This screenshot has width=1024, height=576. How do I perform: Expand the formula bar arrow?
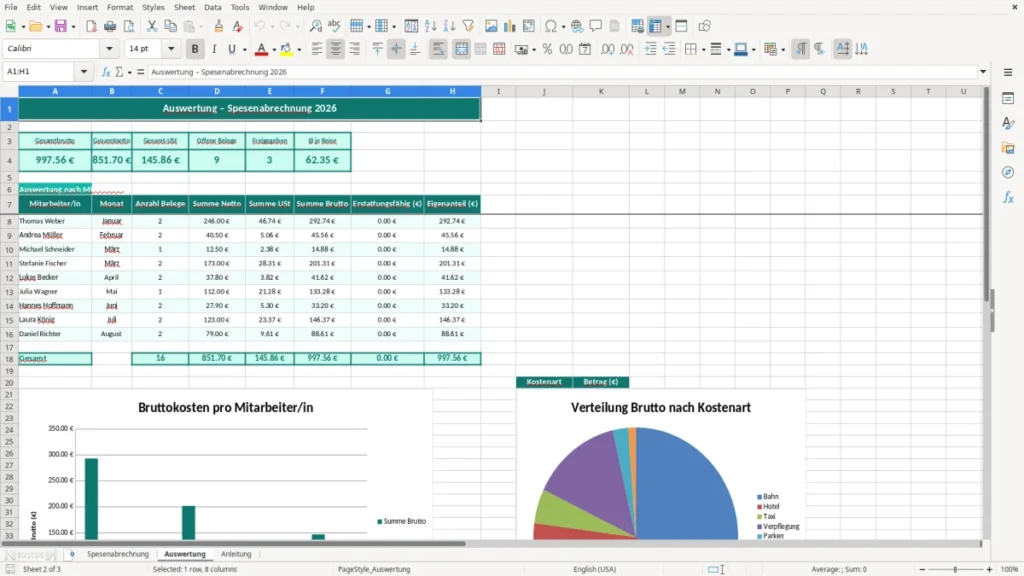983,72
